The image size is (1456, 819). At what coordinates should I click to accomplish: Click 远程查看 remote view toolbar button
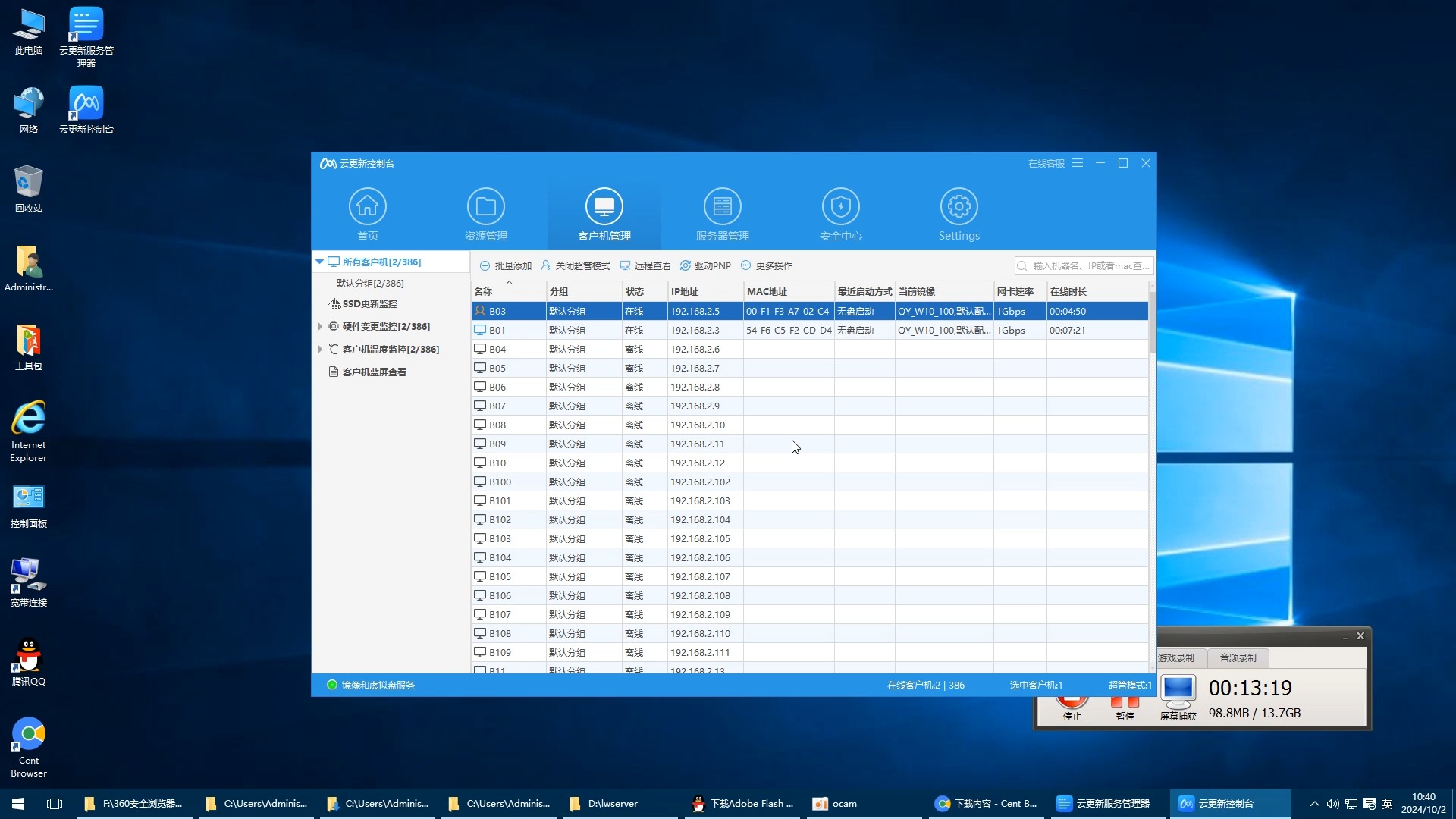(645, 266)
